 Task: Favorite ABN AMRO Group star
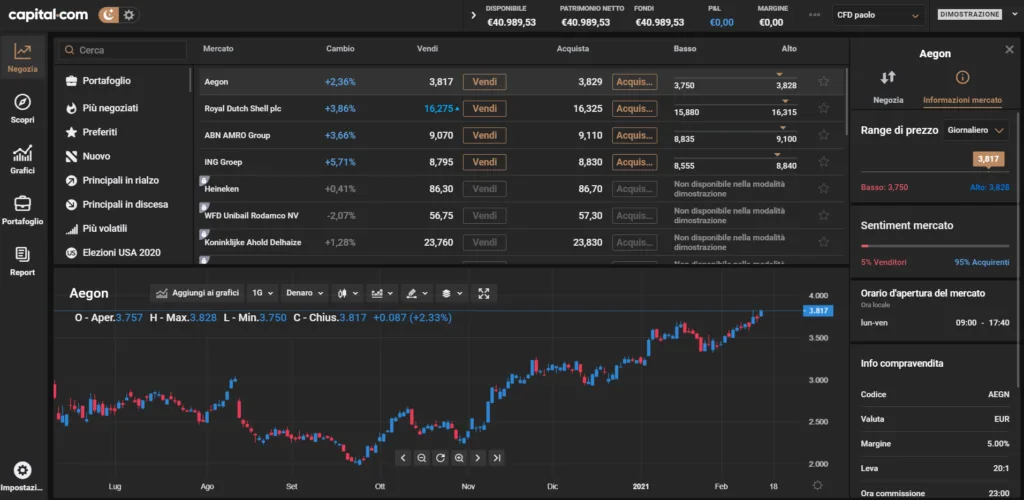824,135
